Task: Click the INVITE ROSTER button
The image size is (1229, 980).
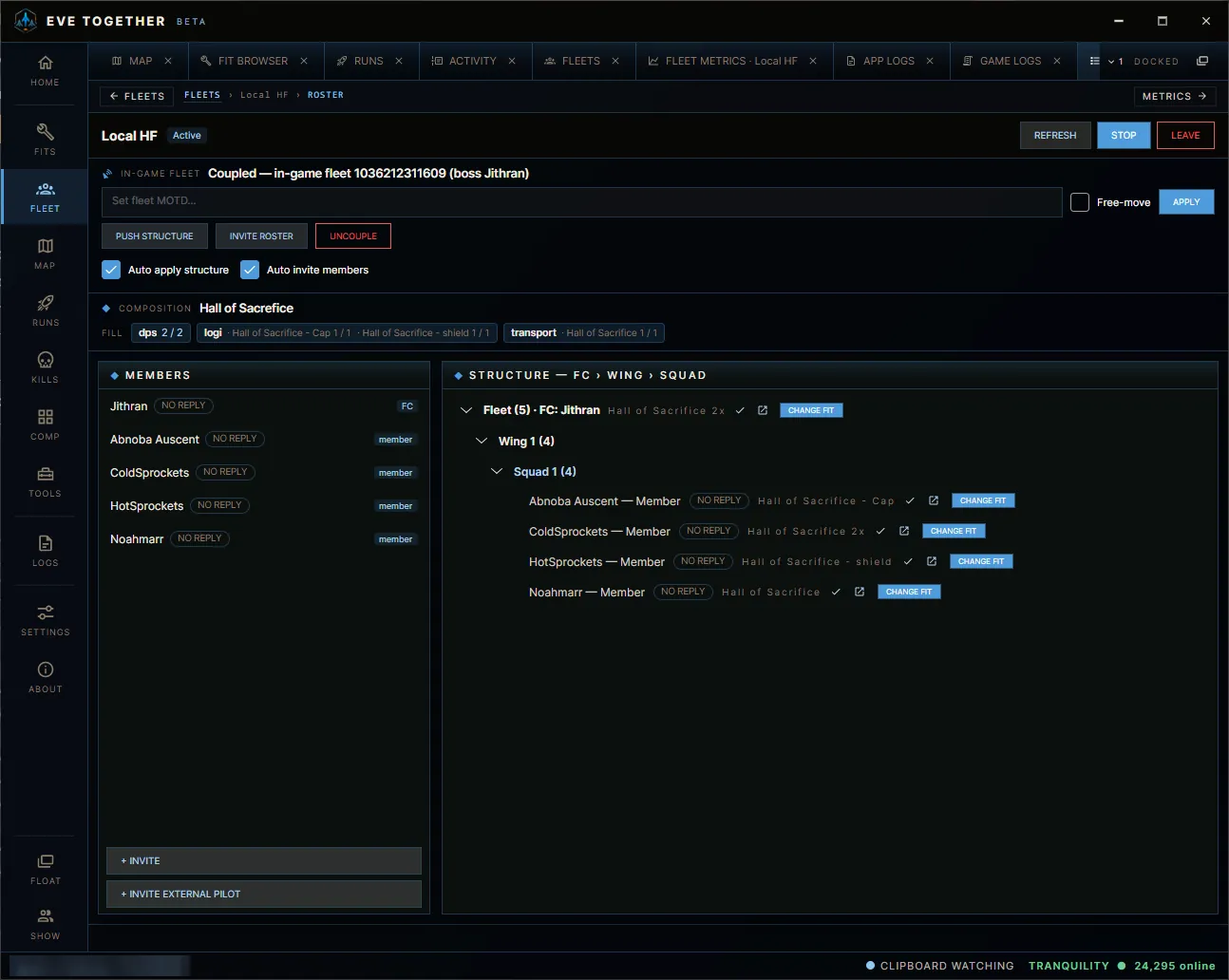Action: click(261, 236)
